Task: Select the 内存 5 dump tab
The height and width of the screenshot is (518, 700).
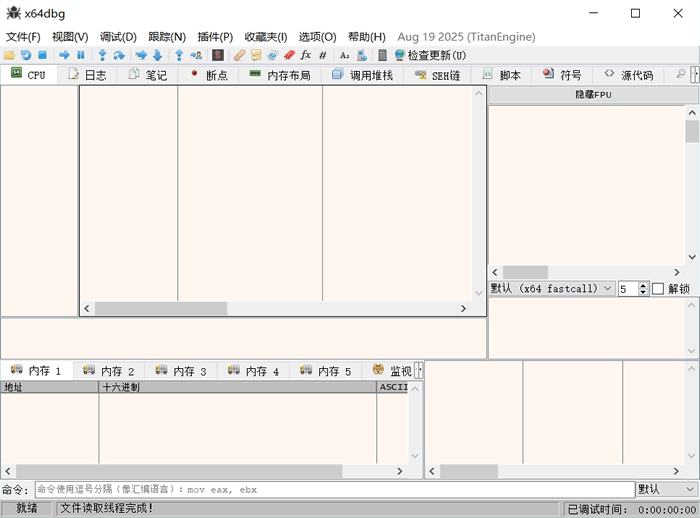Action: (x=326, y=371)
